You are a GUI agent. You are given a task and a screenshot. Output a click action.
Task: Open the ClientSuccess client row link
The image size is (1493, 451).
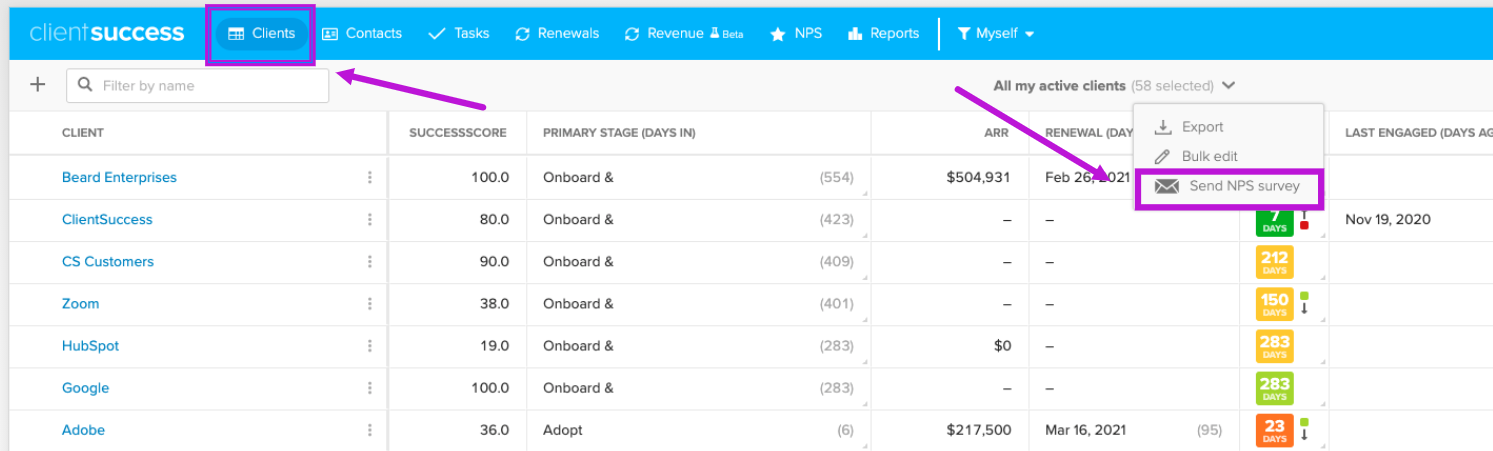pyautogui.click(x=107, y=219)
